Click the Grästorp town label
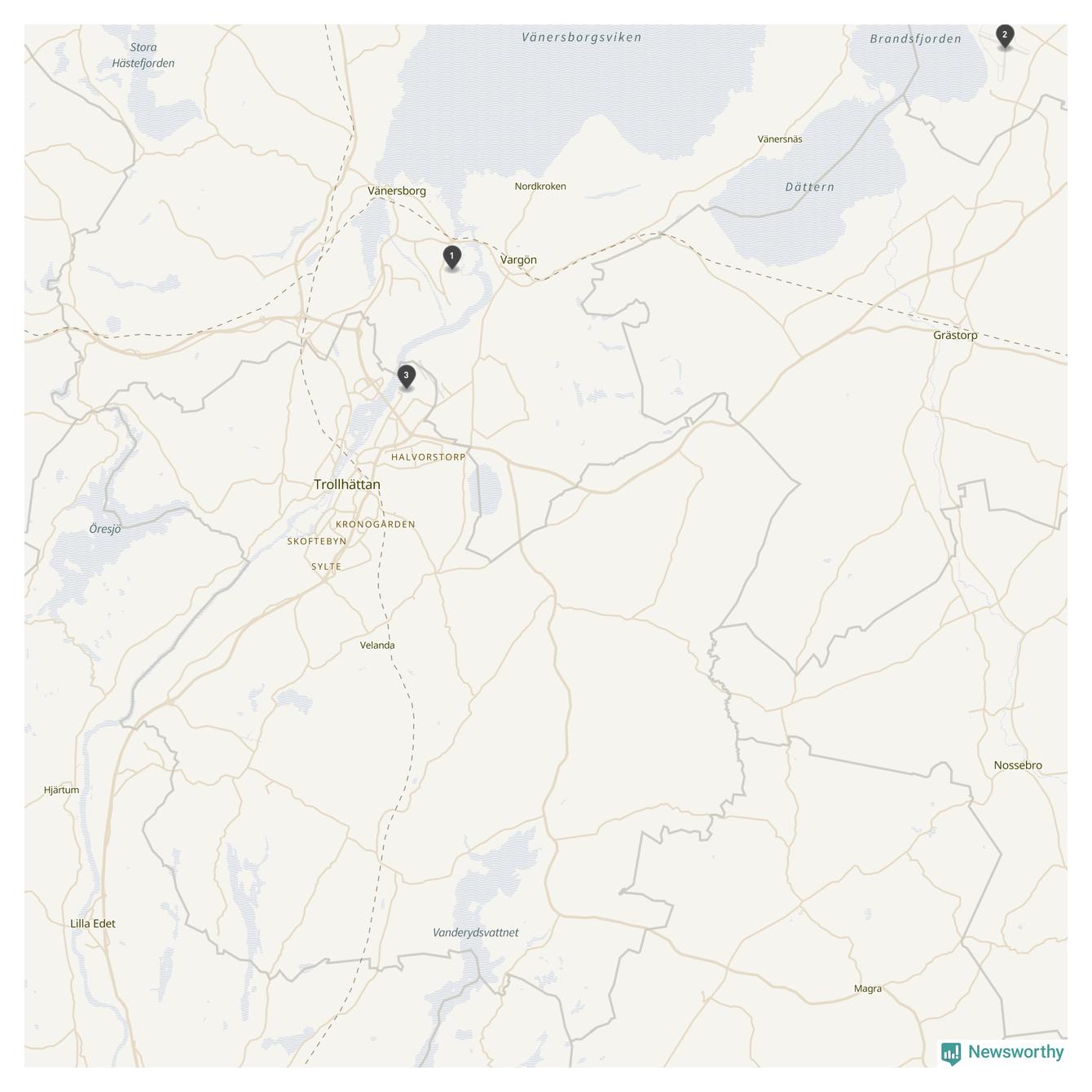The height and width of the screenshot is (1092, 1092). point(955,335)
